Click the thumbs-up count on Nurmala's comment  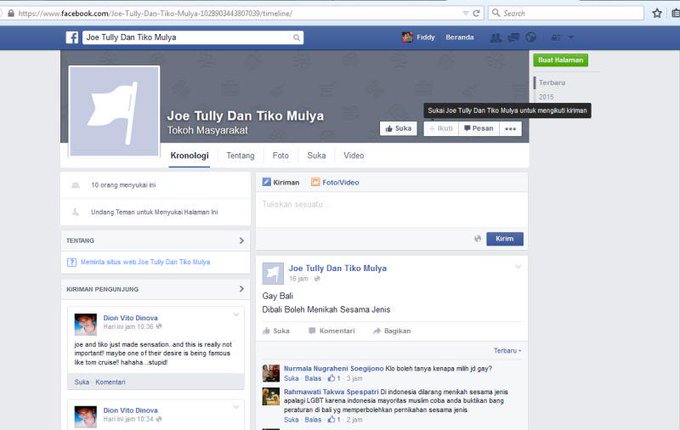pos(334,378)
